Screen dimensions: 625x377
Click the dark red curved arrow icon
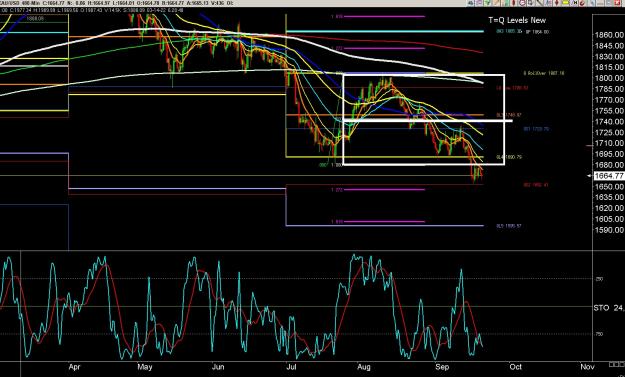pos(582,3)
